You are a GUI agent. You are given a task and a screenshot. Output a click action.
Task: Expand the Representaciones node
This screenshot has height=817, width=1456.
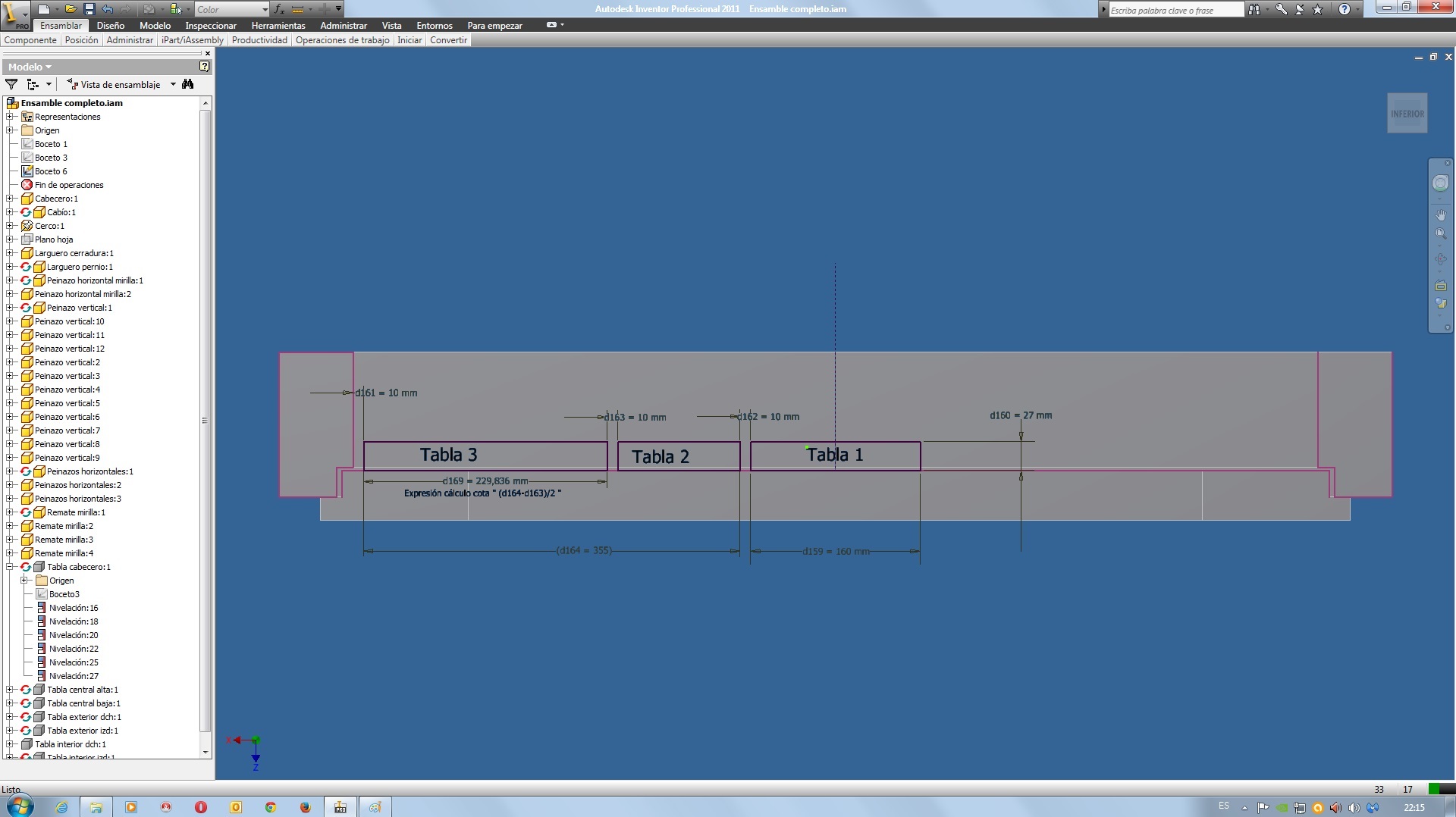coord(10,117)
